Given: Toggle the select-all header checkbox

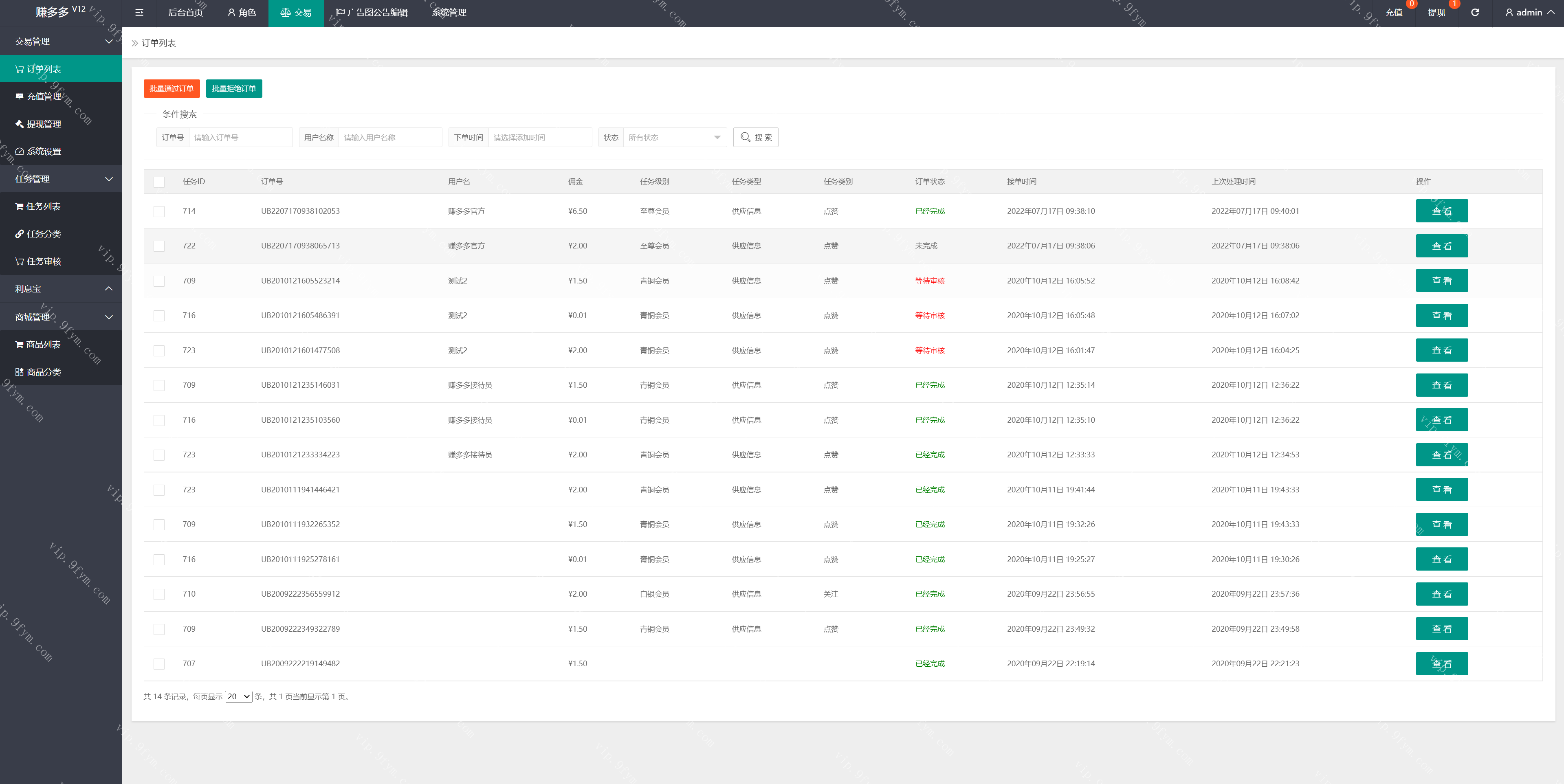Looking at the screenshot, I should pyautogui.click(x=159, y=182).
